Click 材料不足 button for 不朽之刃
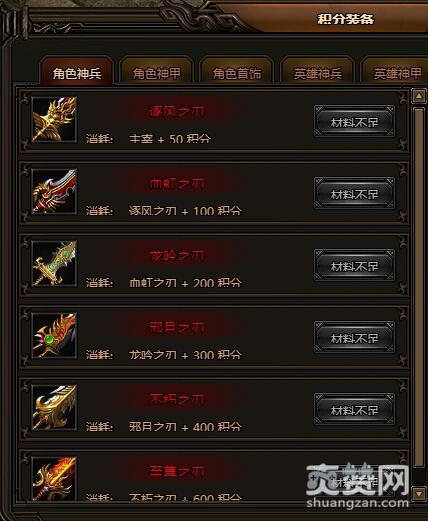428x521 pixels. (354, 410)
